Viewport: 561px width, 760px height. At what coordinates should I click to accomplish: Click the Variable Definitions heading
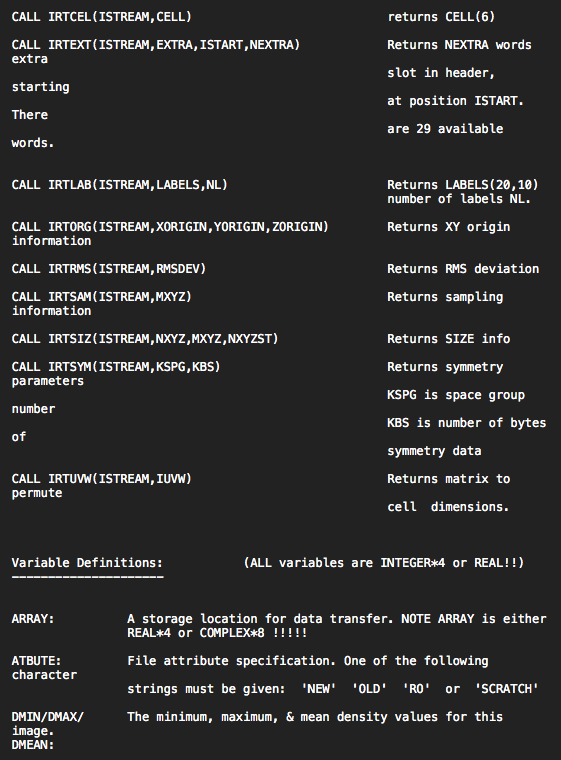click(x=87, y=563)
